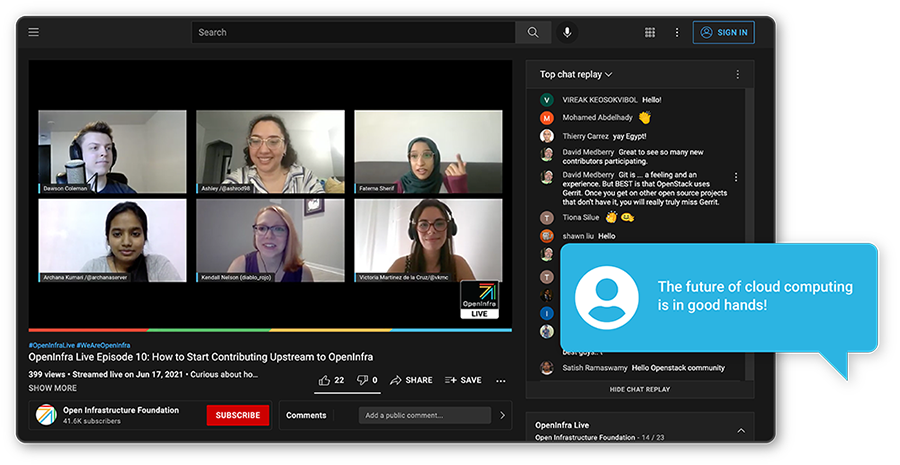Subscribe to Open Infrastructure Foundation
This screenshot has width=900, height=465.
click(238, 415)
